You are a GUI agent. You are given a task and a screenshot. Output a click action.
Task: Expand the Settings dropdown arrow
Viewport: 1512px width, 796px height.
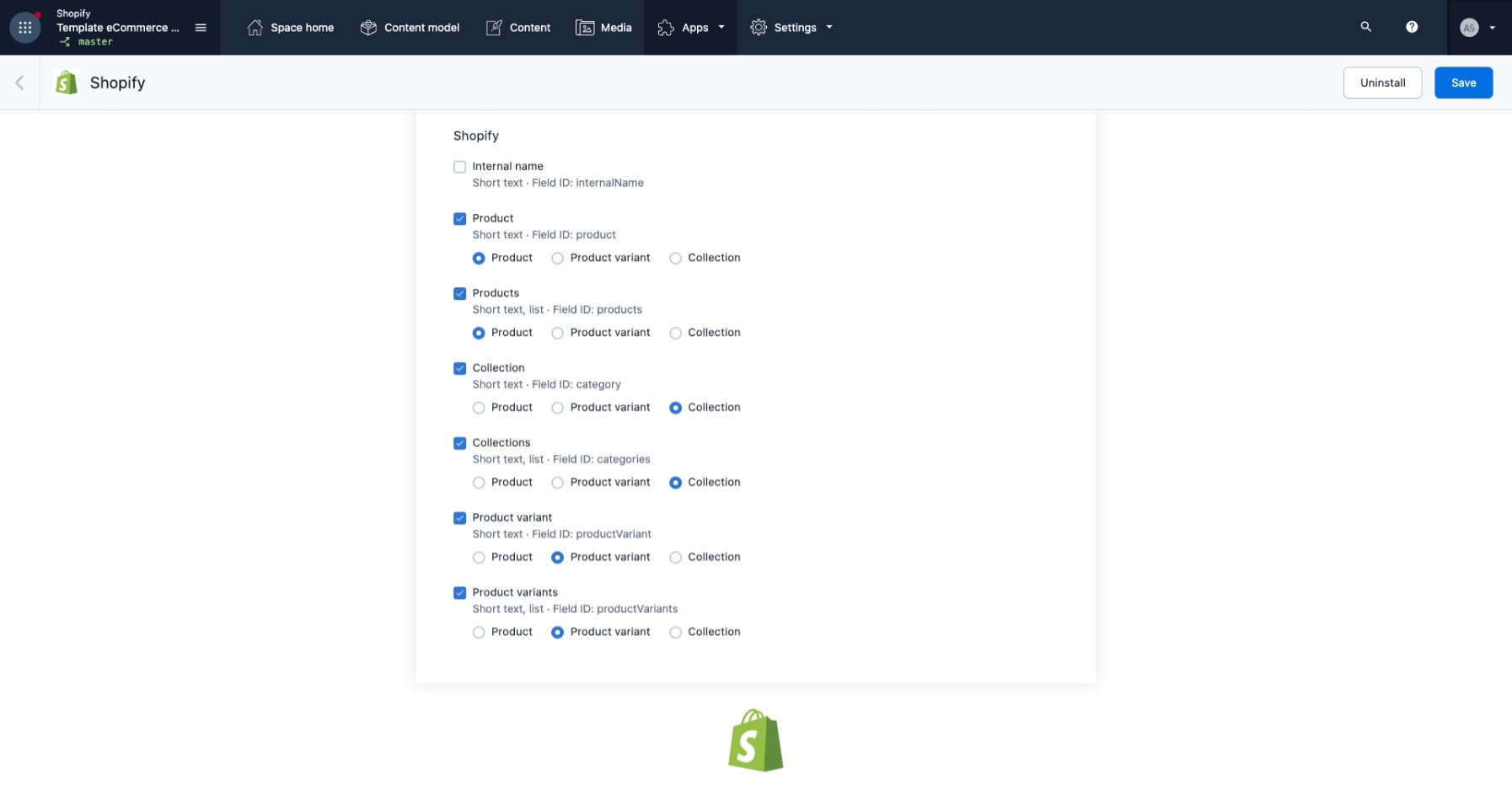pos(829,28)
